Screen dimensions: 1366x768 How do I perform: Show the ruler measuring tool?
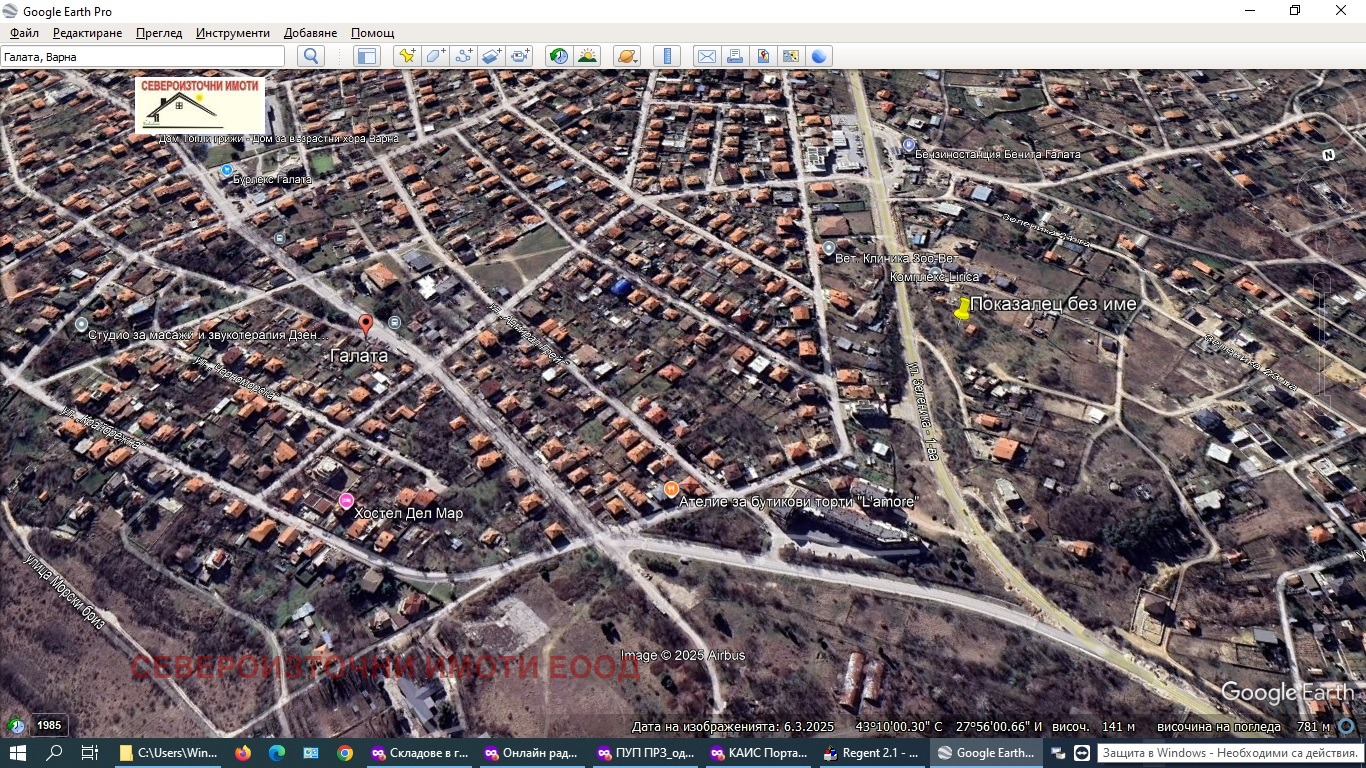[666, 56]
